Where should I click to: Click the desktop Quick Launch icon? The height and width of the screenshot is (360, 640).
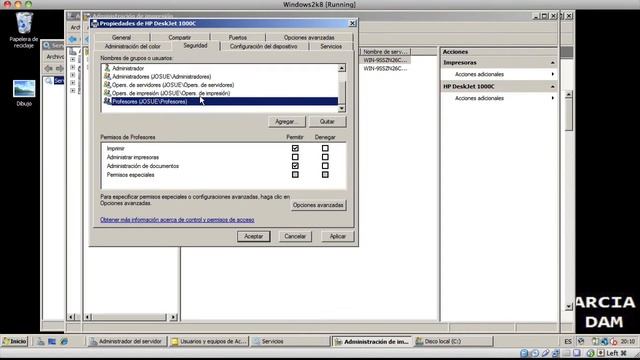pyautogui.click(x=52, y=342)
